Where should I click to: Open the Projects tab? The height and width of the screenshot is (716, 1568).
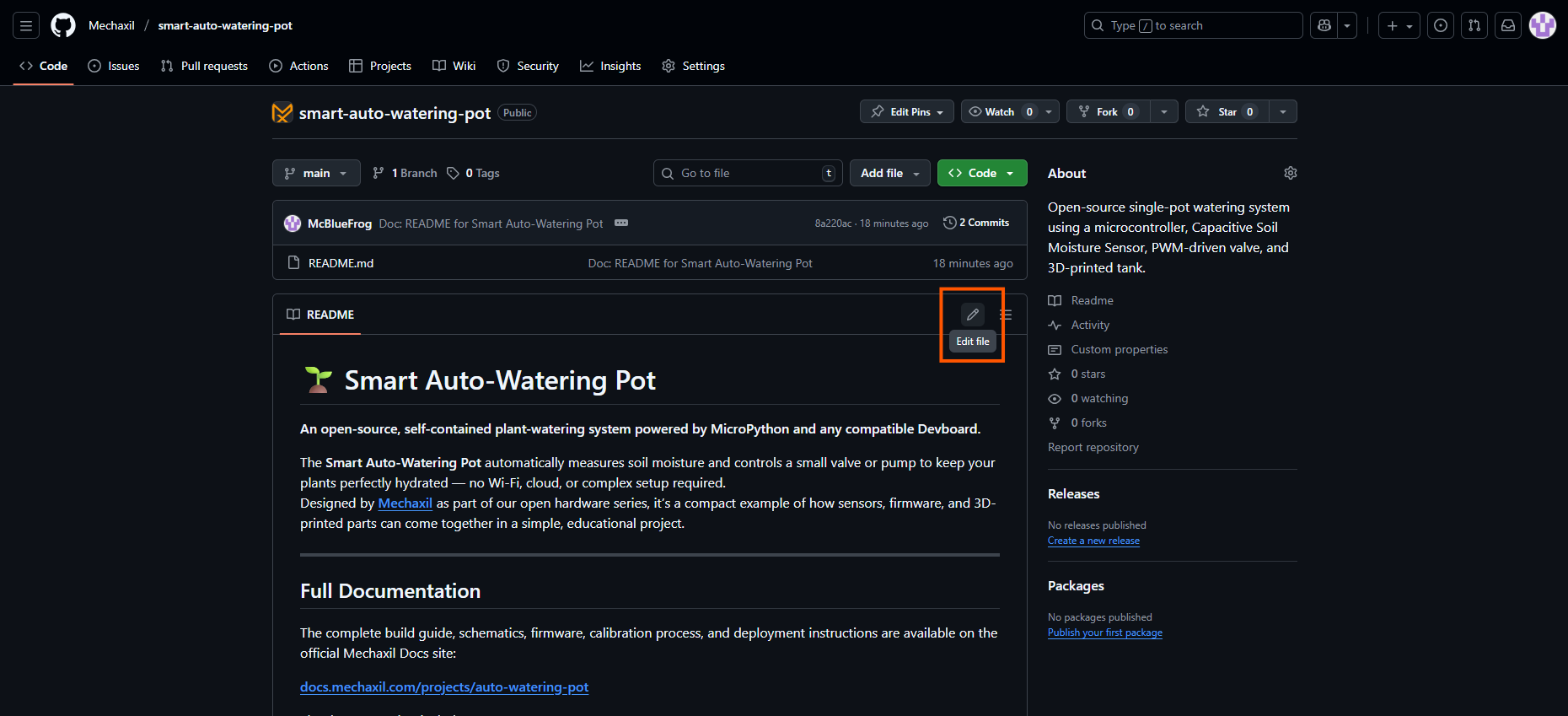coord(380,66)
